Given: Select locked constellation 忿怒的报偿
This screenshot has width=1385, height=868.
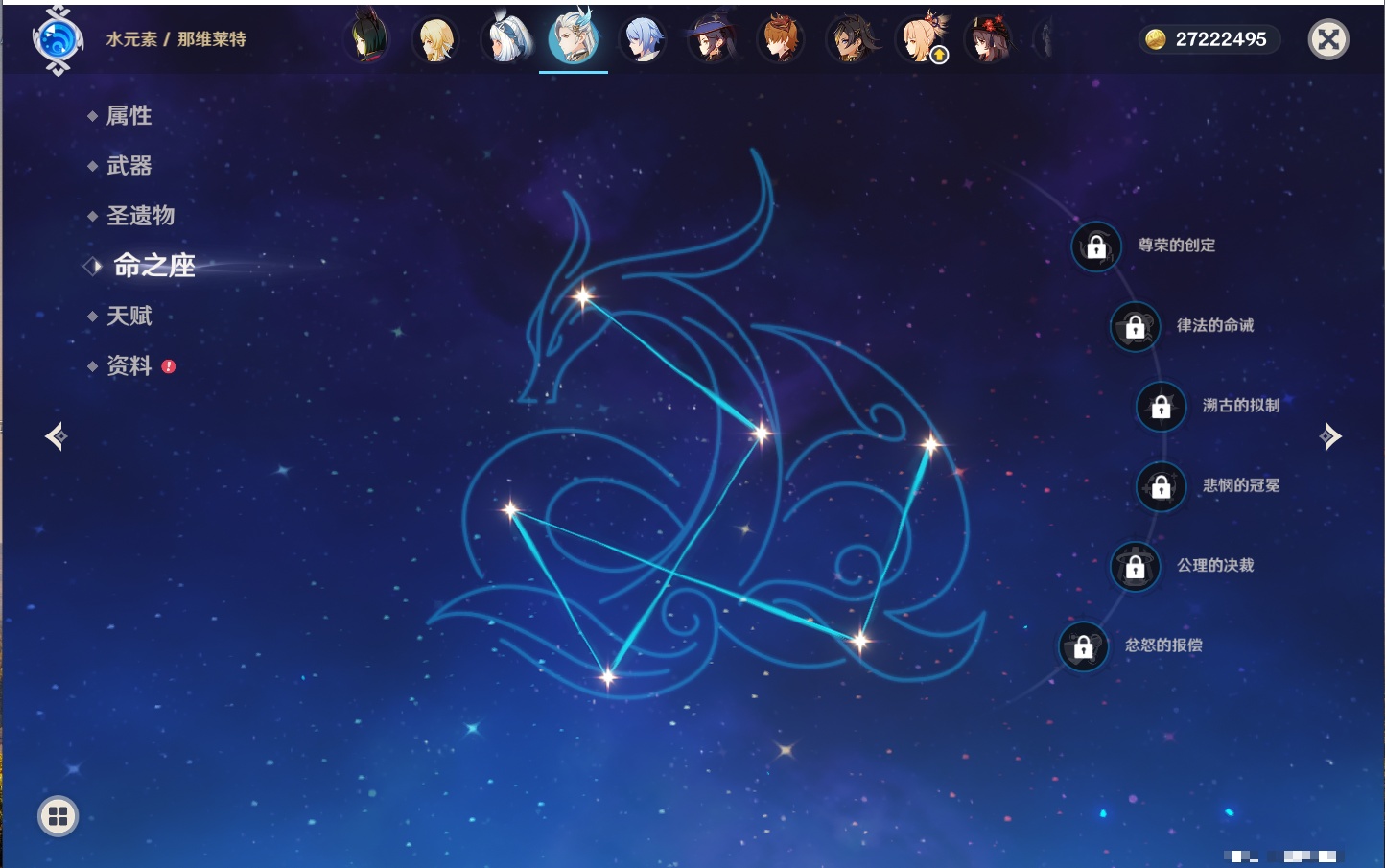Looking at the screenshot, I should 1084,646.
